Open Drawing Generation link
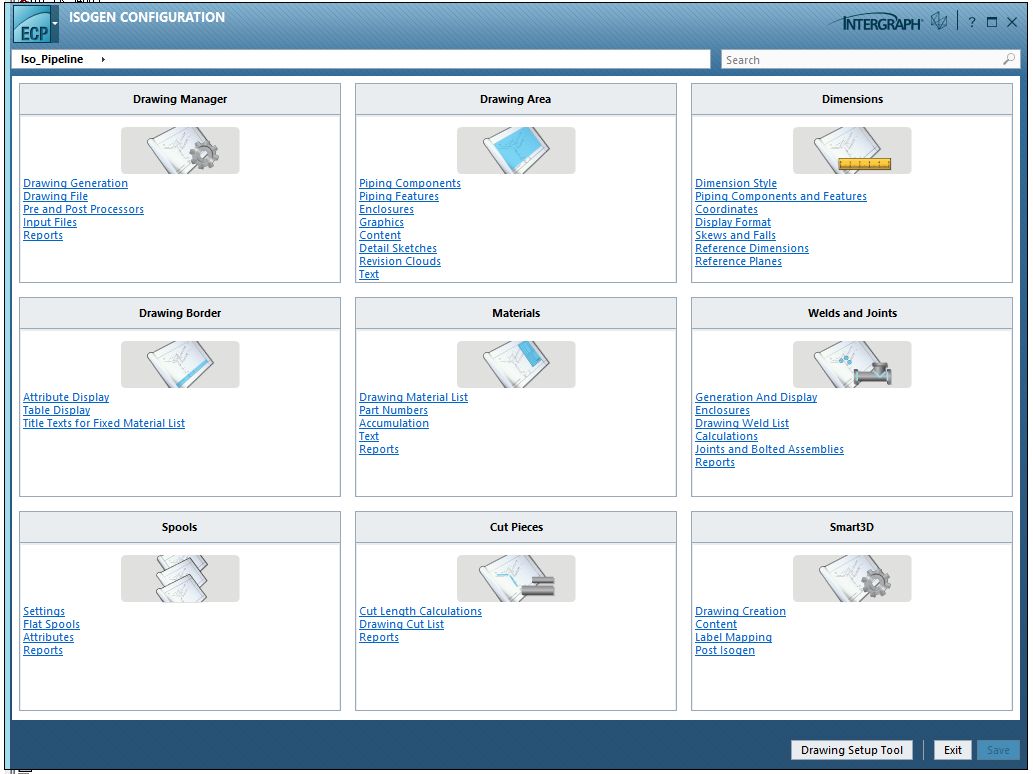This screenshot has width=1033, height=774. (75, 183)
